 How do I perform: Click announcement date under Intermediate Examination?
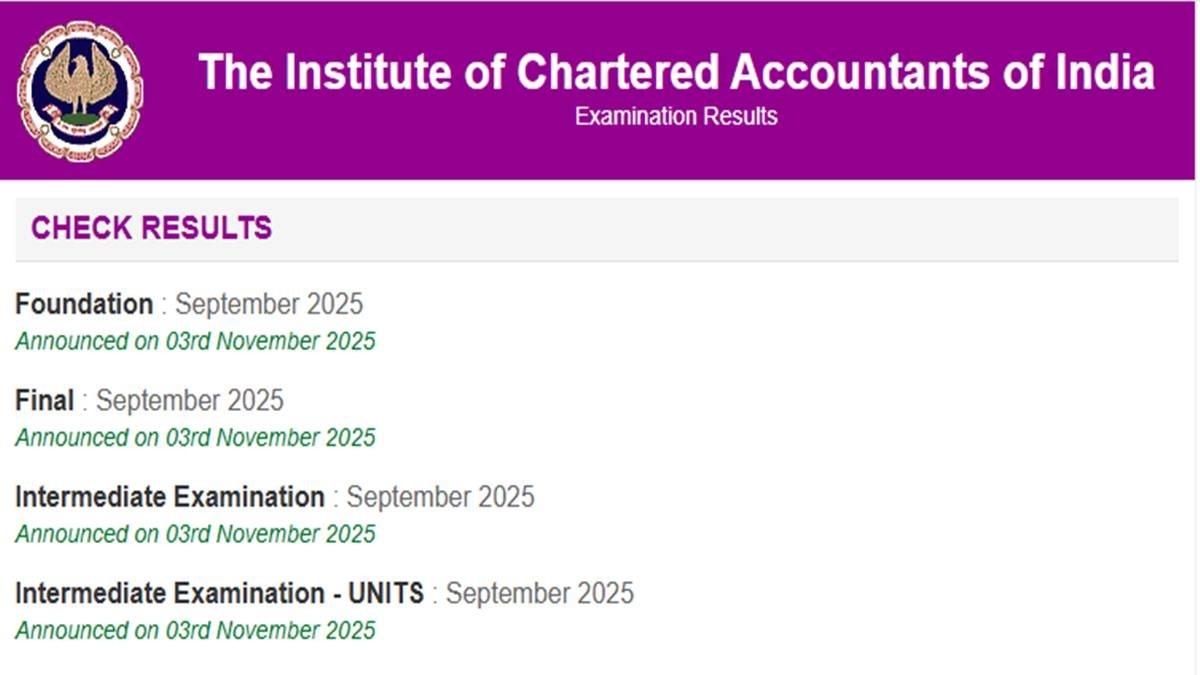[195, 534]
